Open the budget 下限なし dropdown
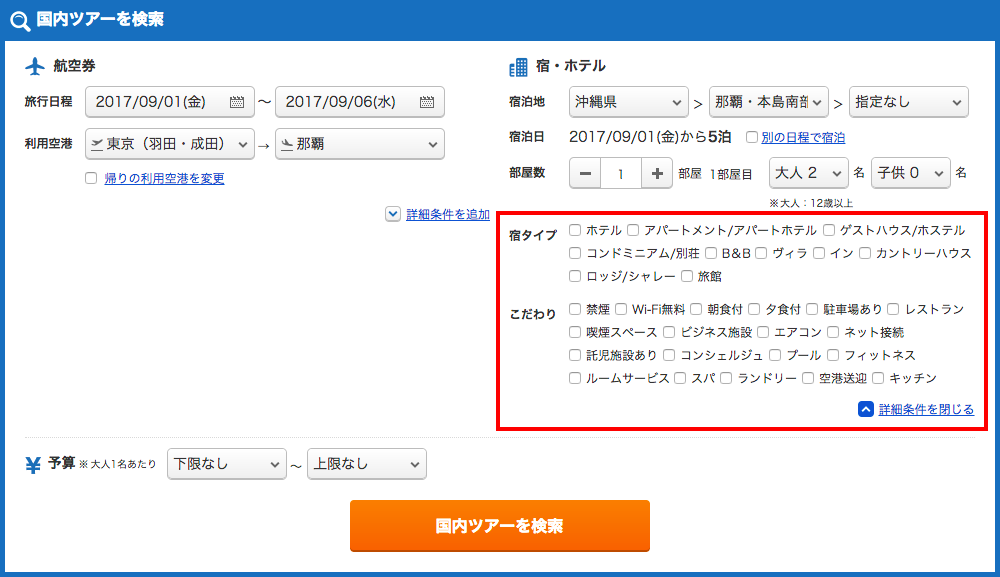The width and height of the screenshot is (1000, 577). tap(227, 464)
